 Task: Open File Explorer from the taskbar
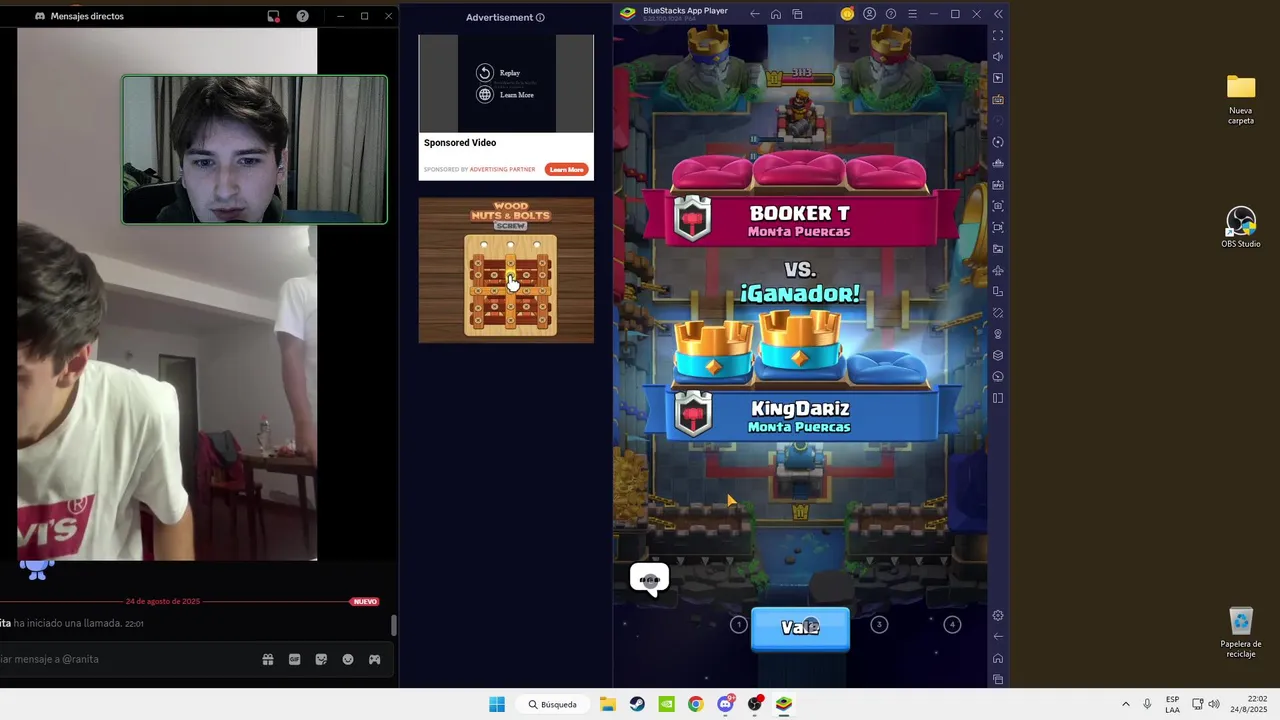pyautogui.click(x=608, y=704)
